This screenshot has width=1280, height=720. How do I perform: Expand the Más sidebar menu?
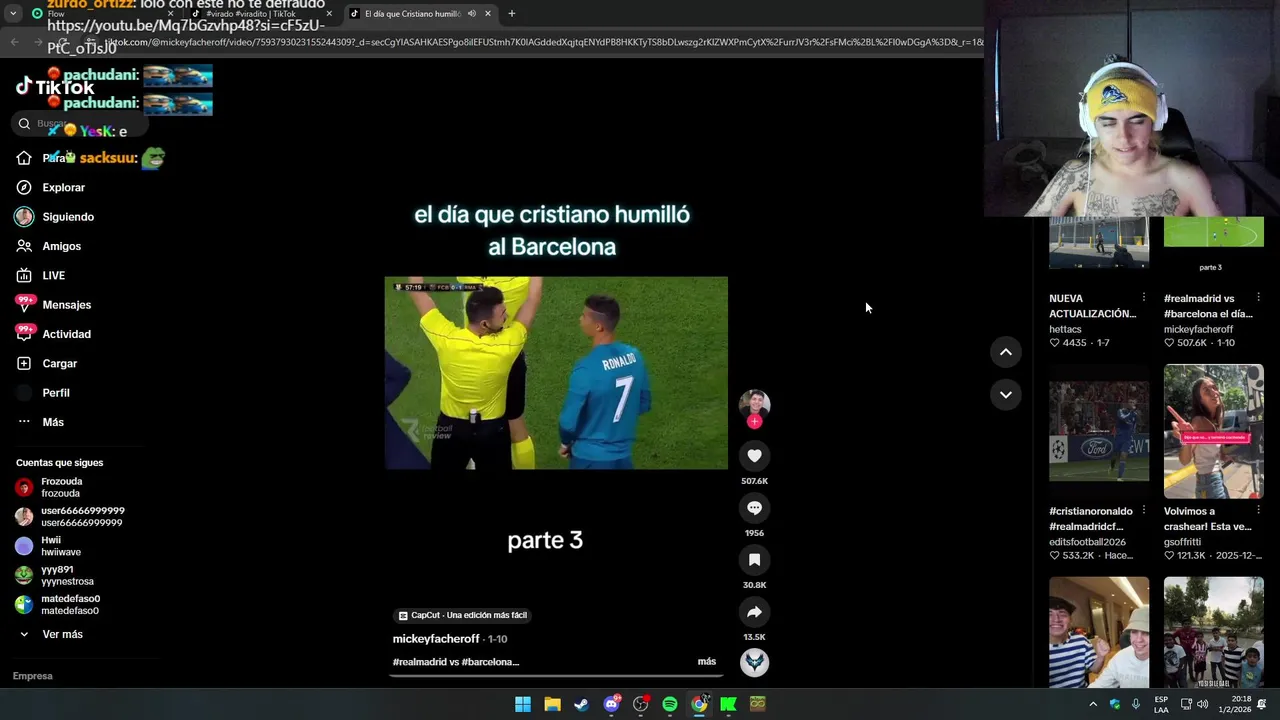pos(52,422)
